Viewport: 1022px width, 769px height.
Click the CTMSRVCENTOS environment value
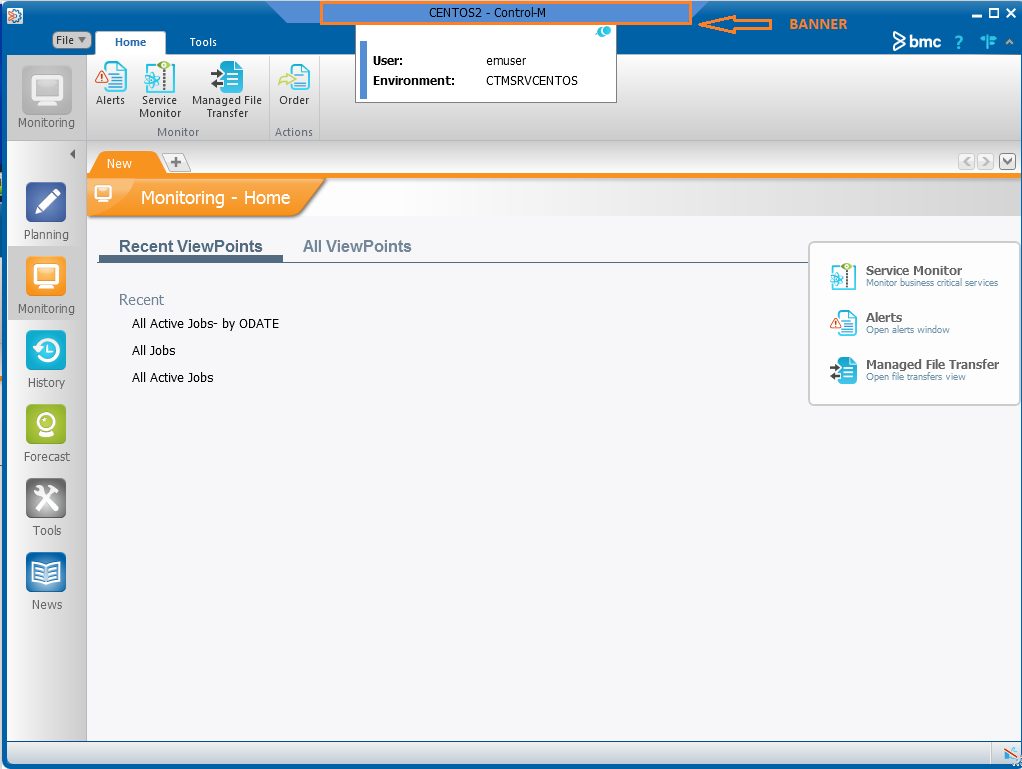click(x=532, y=81)
